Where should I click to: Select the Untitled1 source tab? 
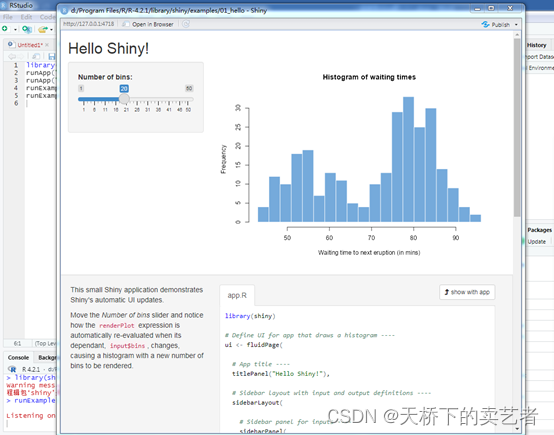pos(30,45)
